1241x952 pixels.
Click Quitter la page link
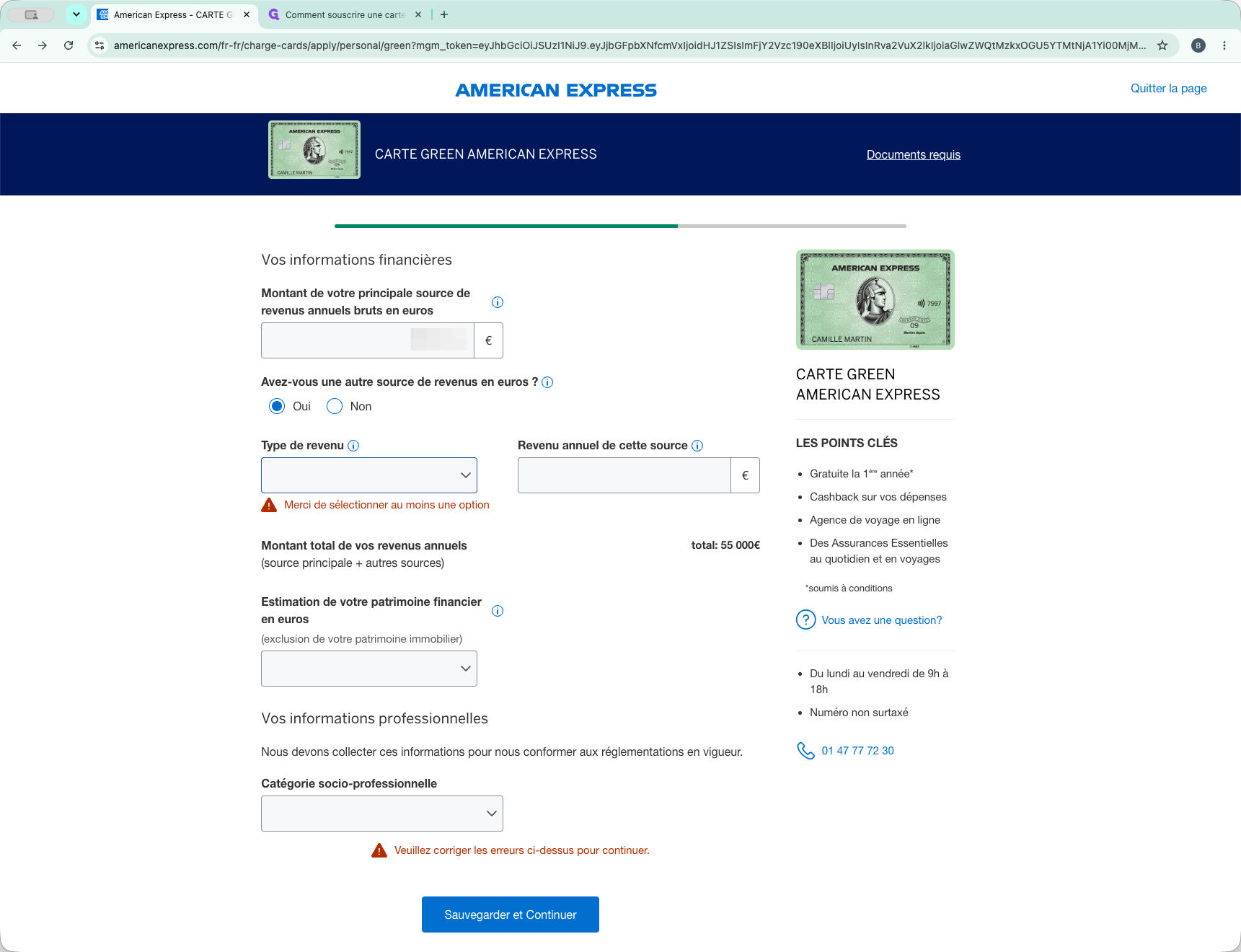tap(1168, 88)
